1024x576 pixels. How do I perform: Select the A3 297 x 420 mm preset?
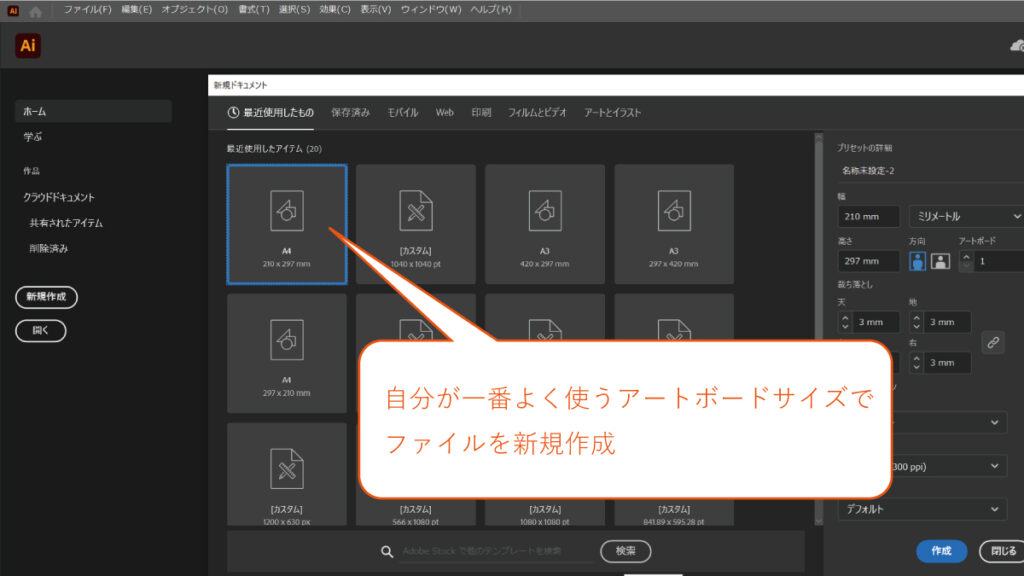(x=674, y=224)
